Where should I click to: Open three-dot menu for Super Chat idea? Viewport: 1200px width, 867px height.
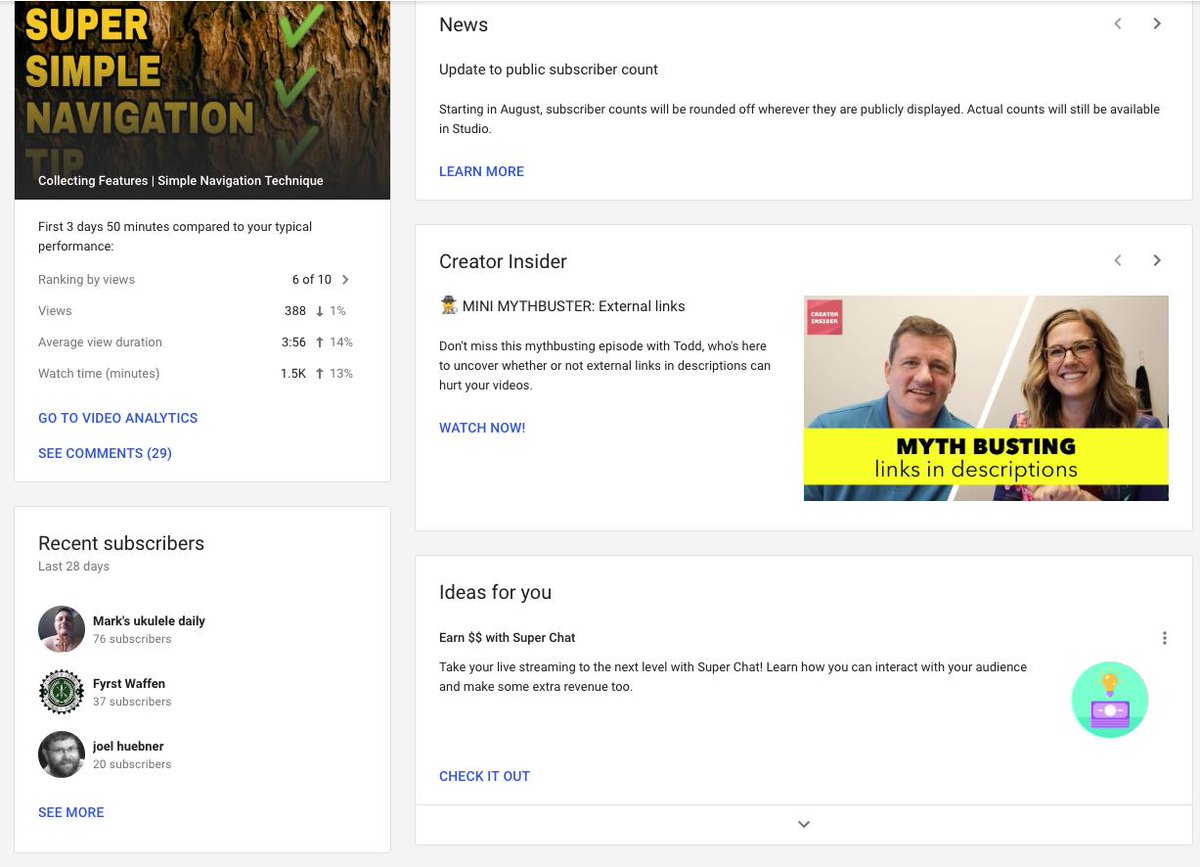1164,638
